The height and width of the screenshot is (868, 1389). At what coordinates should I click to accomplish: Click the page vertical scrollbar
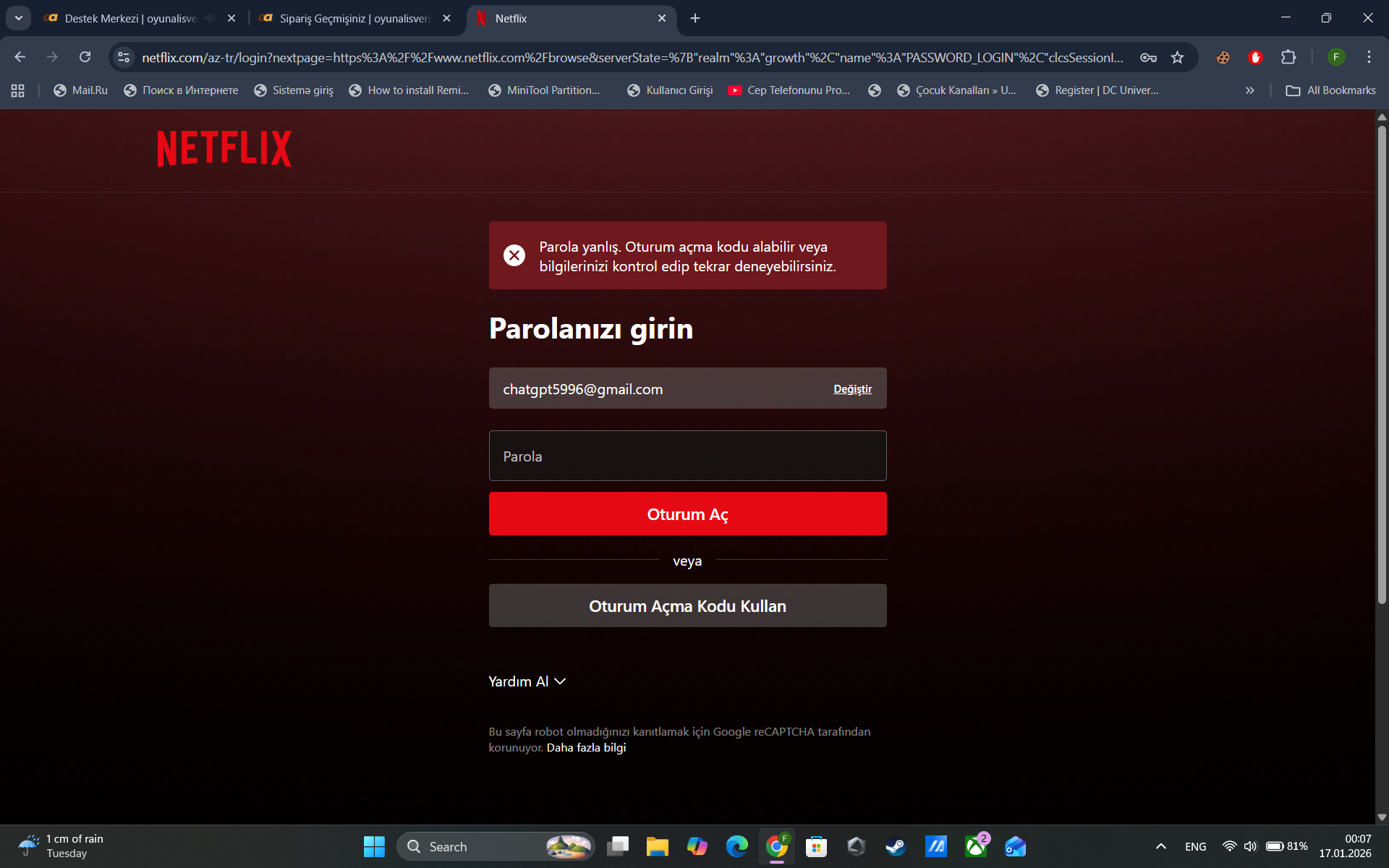pos(1382,365)
